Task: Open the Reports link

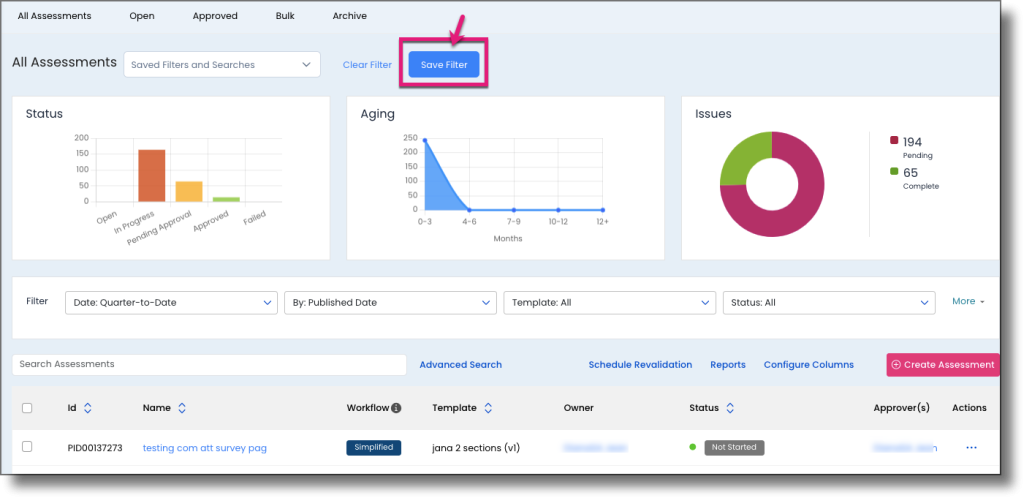Action: point(728,365)
